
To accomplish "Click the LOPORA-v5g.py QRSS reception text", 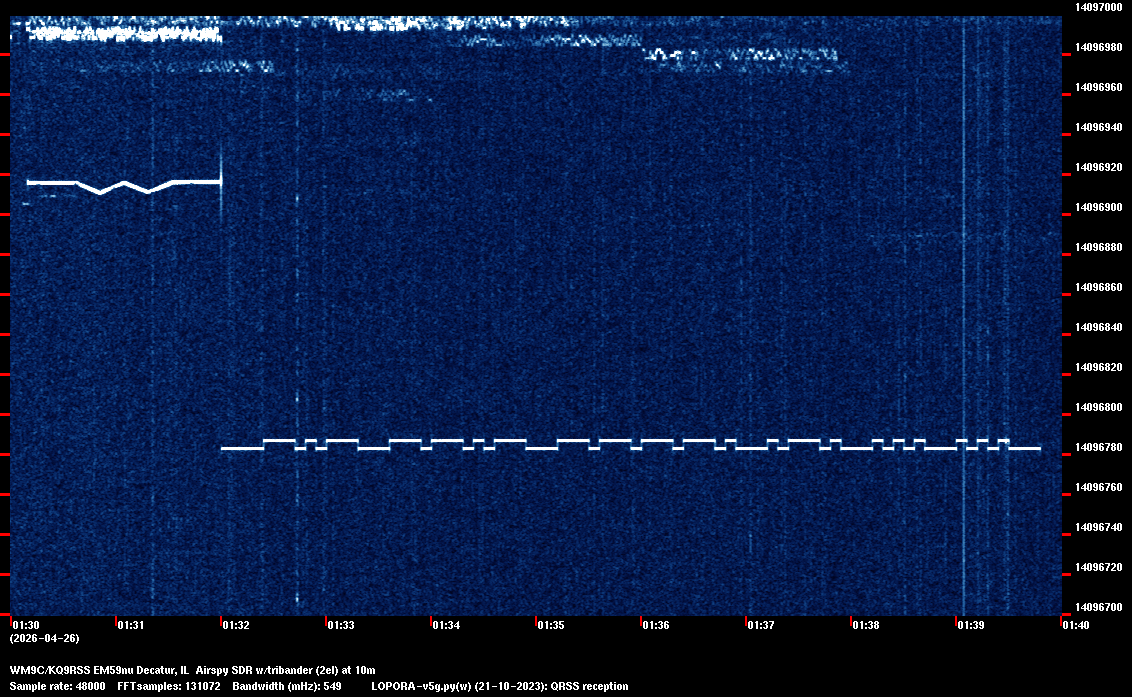I will click(x=499, y=686).
